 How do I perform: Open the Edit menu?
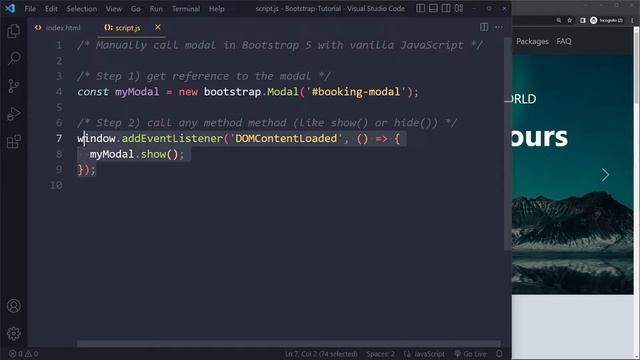click(51, 9)
